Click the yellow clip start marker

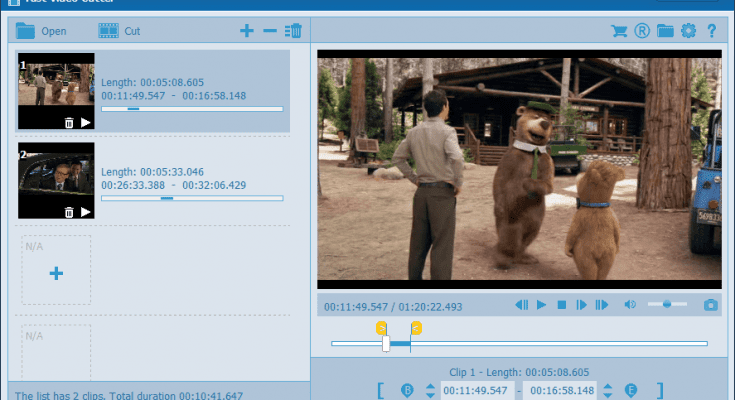coord(381,328)
